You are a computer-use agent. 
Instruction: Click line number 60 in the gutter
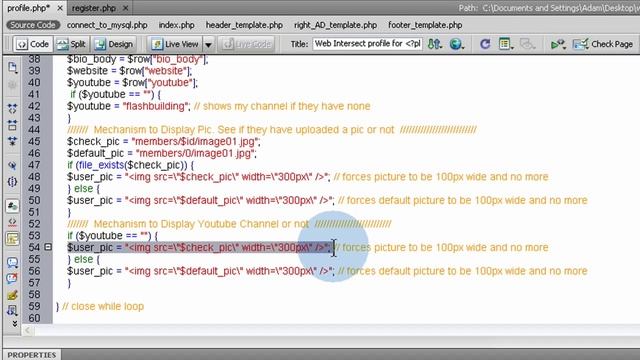point(34,318)
